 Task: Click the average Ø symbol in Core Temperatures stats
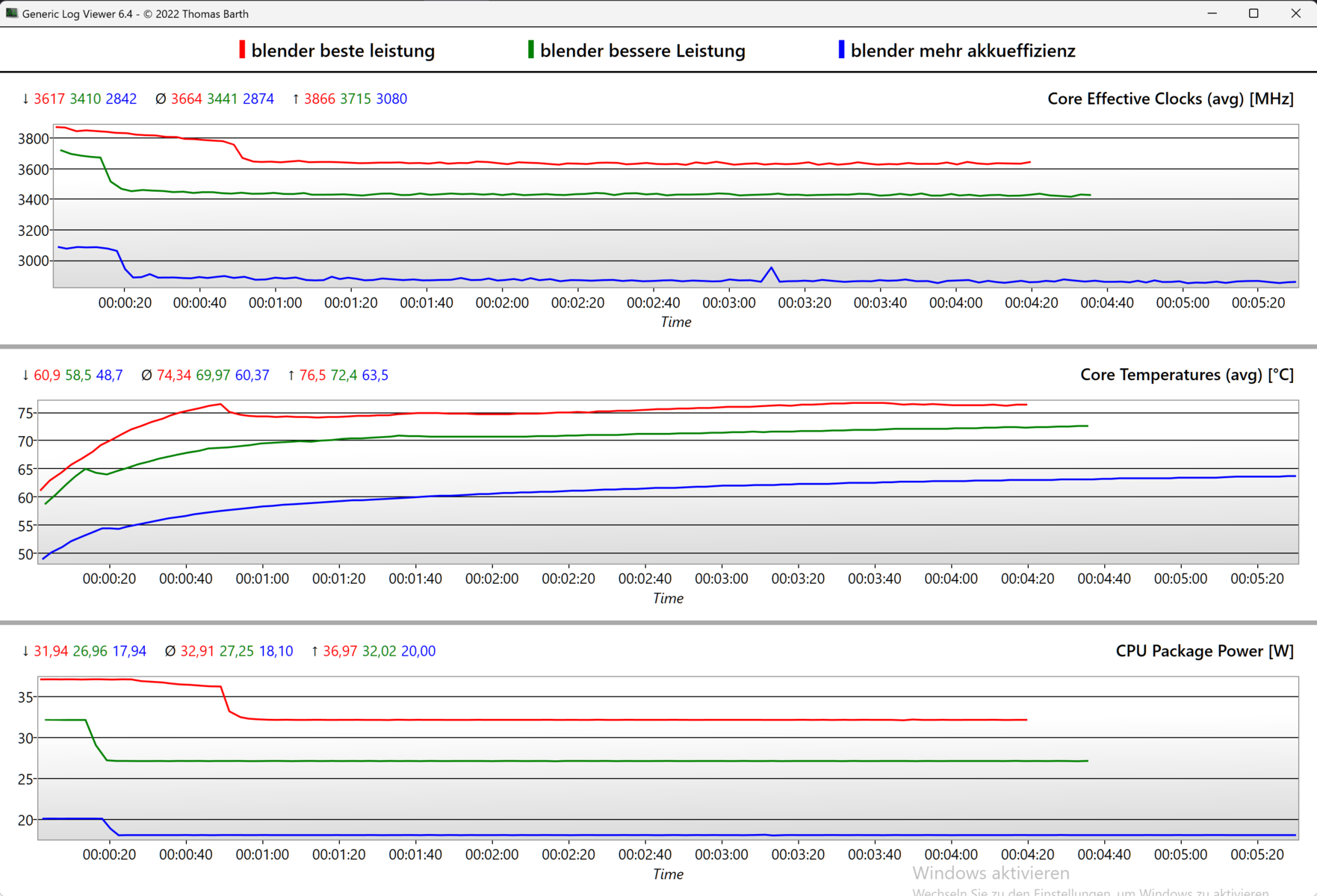(x=146, y=376)
